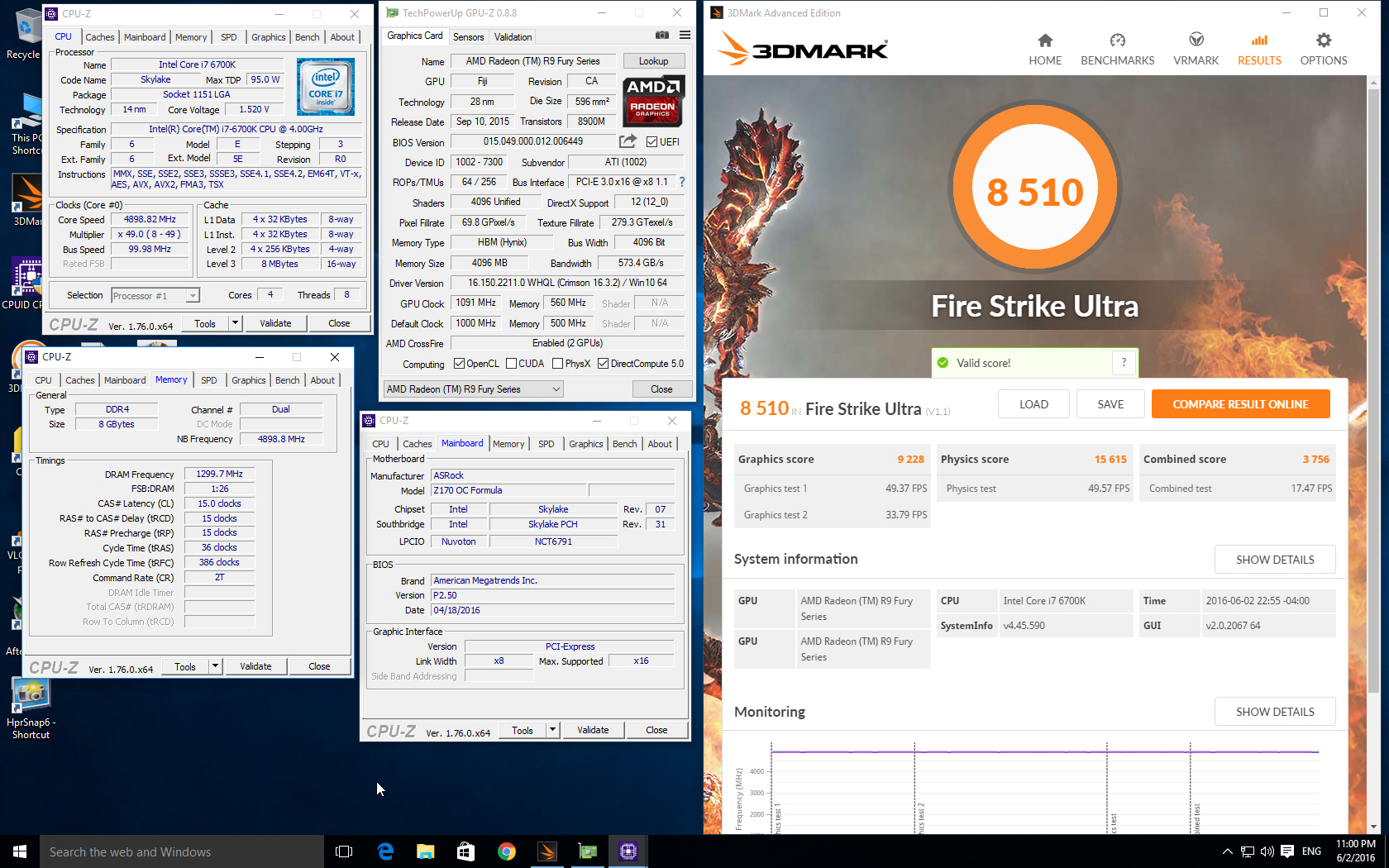
Task: Open the RESULTS chart icon
Action: coord(1259,41)
